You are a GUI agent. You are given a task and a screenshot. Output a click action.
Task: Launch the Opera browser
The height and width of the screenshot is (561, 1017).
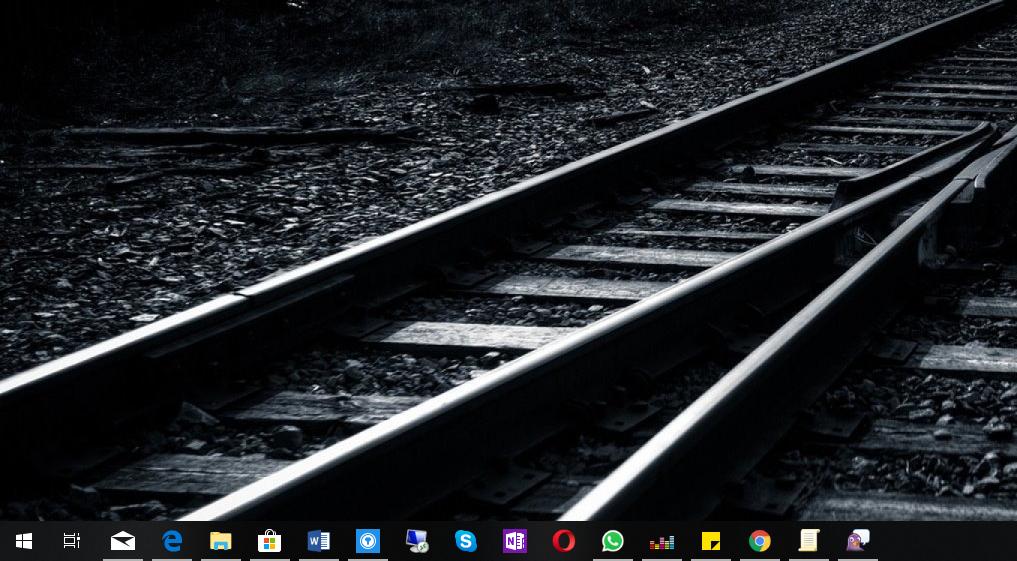point(564,541)
